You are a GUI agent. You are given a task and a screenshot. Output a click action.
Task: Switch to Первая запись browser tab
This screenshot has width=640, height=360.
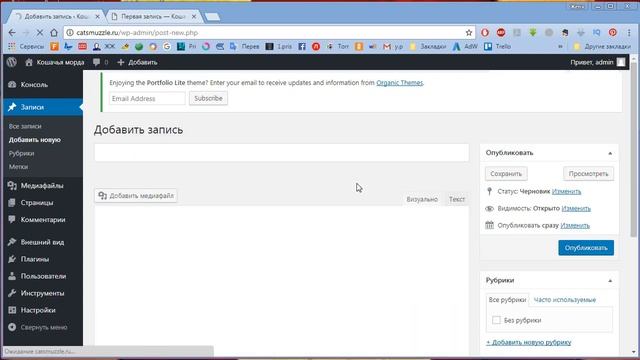pyautogui.click(x=154, y=17)
